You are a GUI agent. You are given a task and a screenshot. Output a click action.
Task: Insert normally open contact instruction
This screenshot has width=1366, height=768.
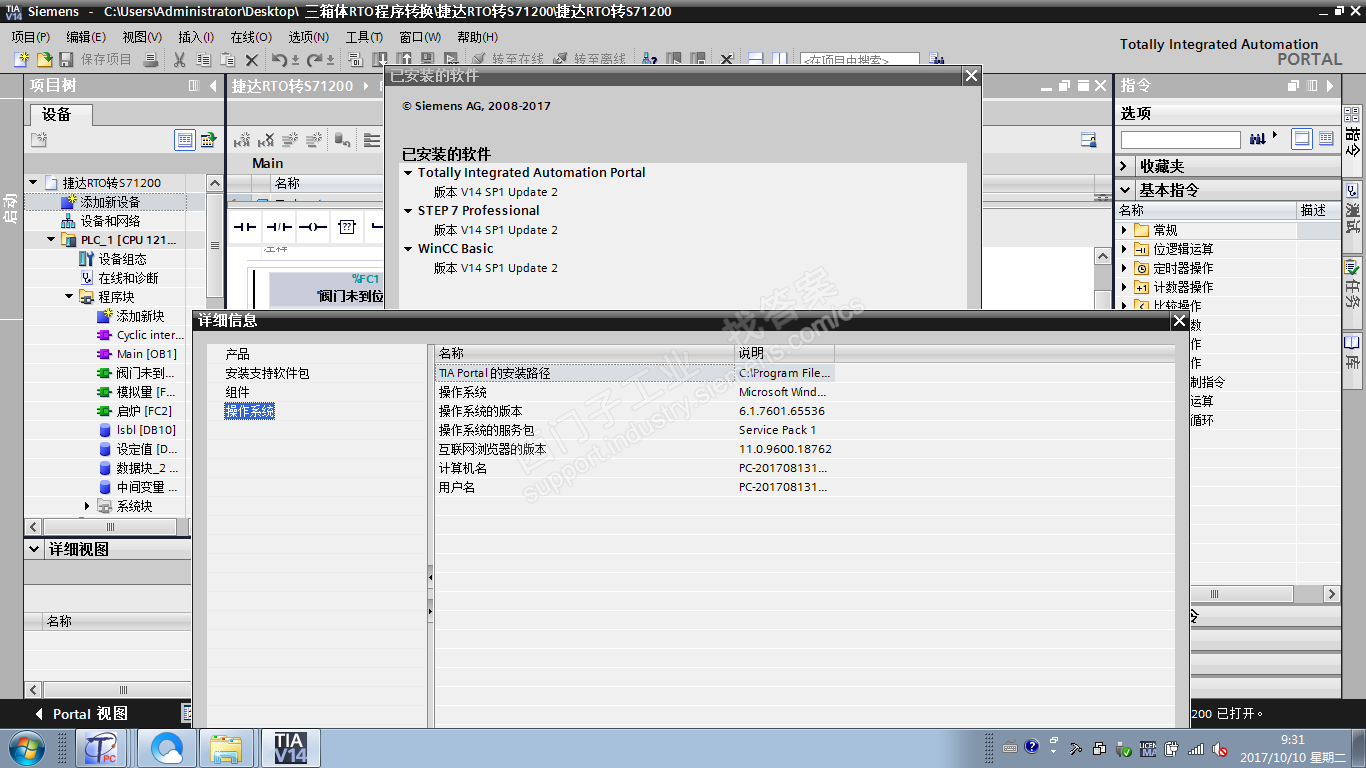(245, 228)
